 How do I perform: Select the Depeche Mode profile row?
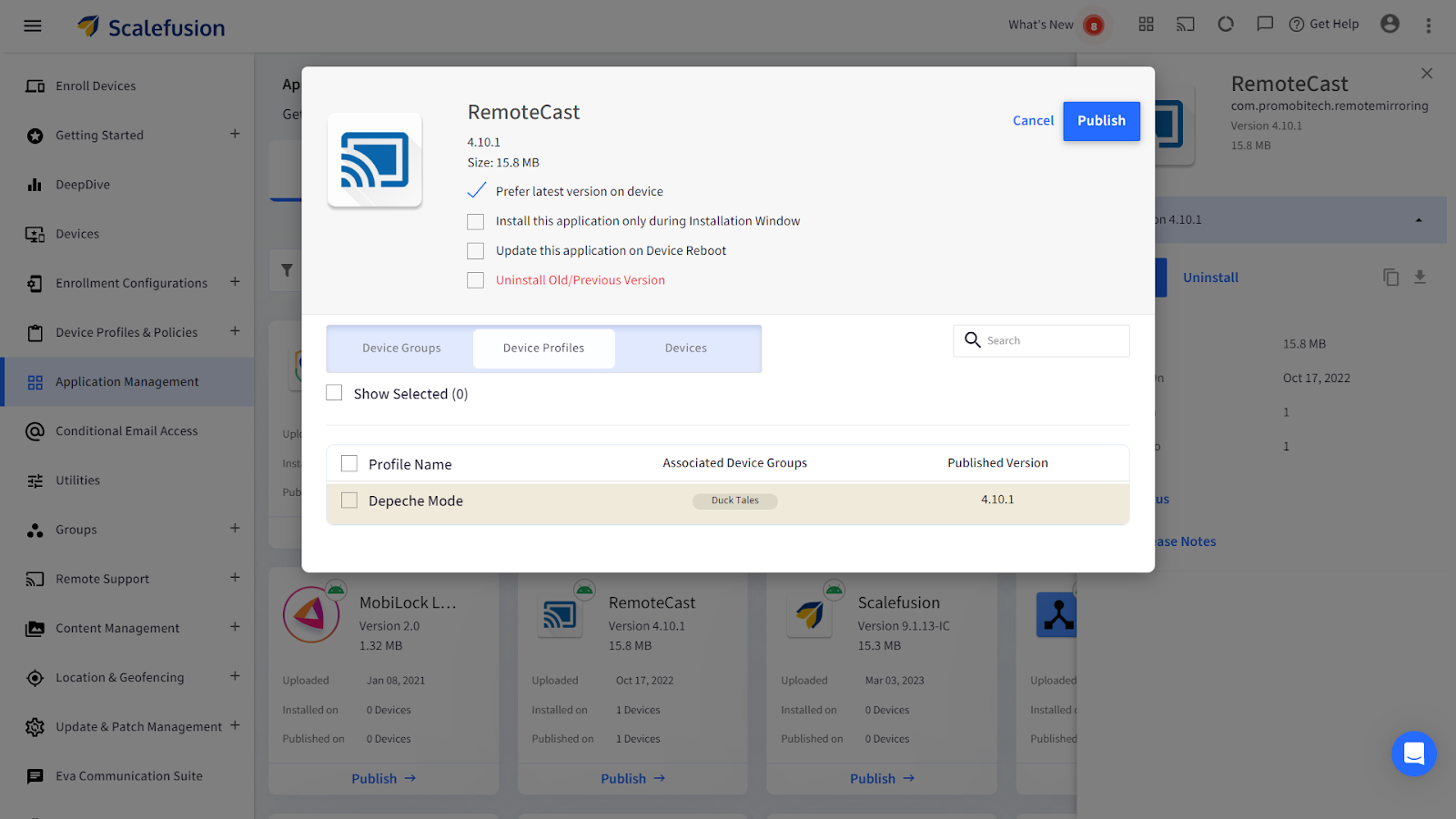click(x=349, y=500)
